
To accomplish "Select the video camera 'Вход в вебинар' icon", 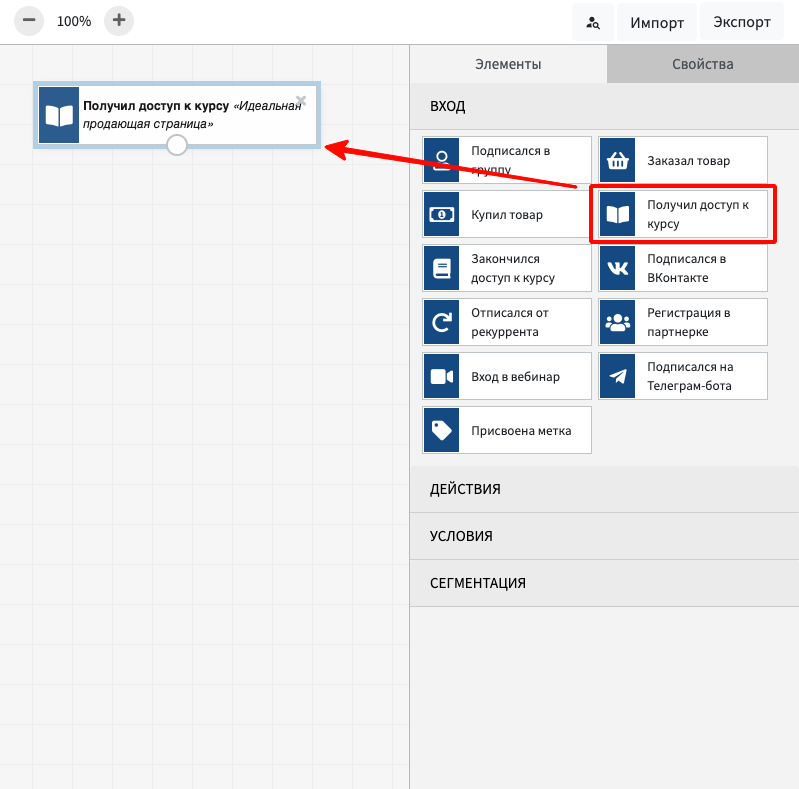I will click(x=441, y=376).
